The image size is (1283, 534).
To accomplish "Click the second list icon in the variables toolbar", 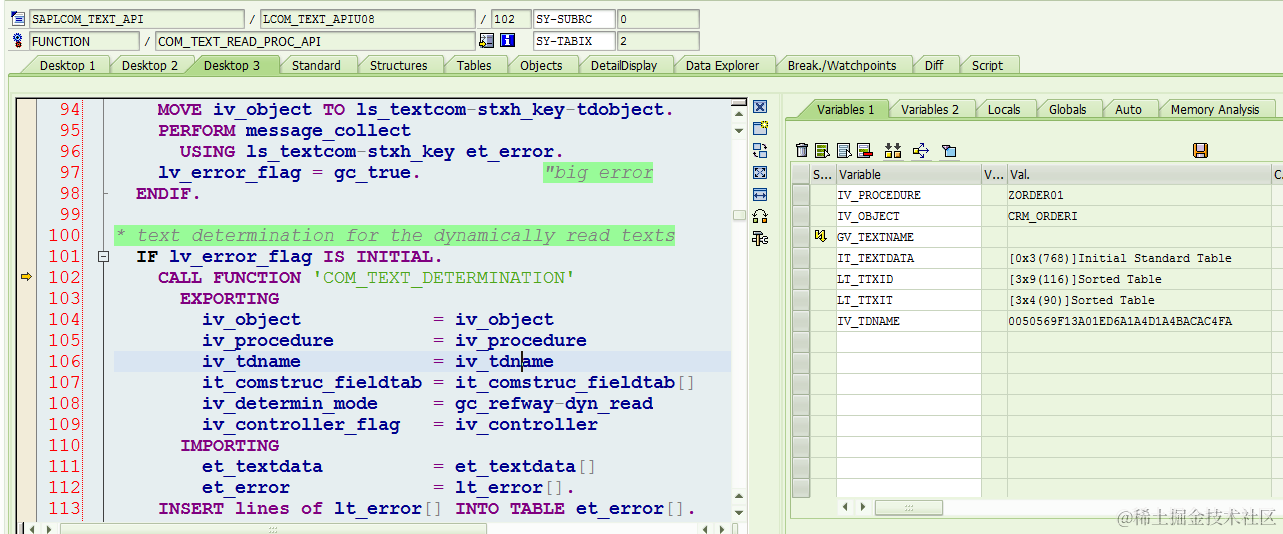I will [x=843, y=150].
